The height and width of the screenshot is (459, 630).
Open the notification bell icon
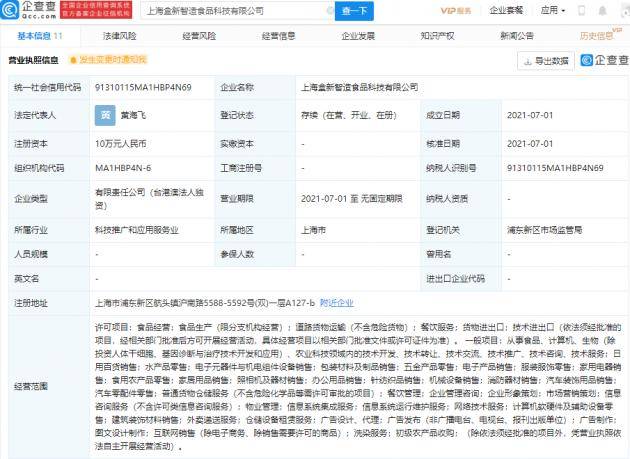(x=602, y=10)
